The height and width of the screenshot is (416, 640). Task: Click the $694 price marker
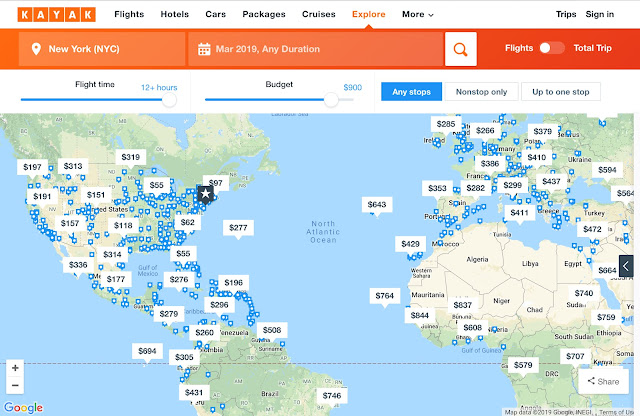pos(147,351)
